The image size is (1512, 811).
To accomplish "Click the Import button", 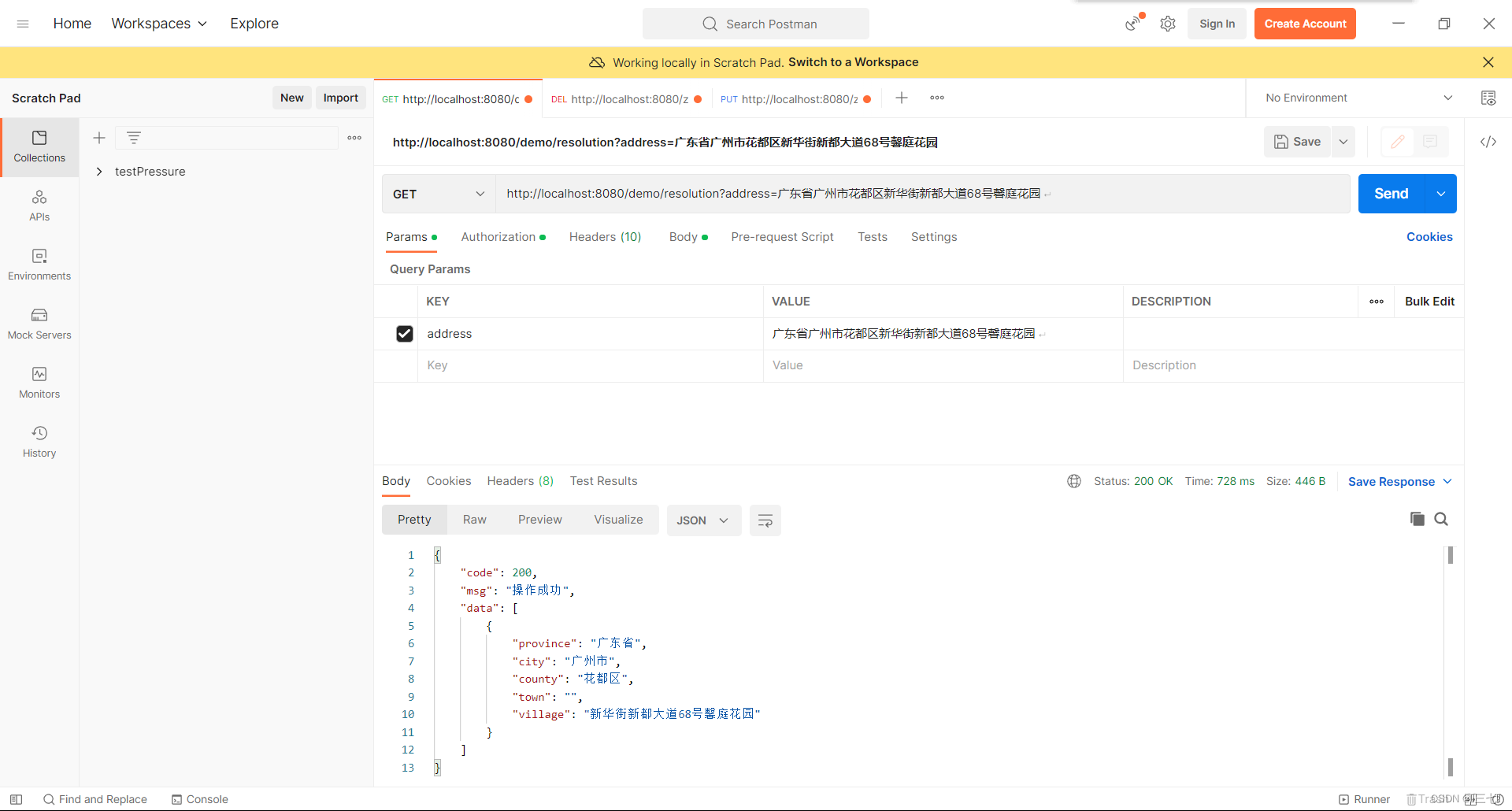I will pyautogui.click(x=340, y=98).
